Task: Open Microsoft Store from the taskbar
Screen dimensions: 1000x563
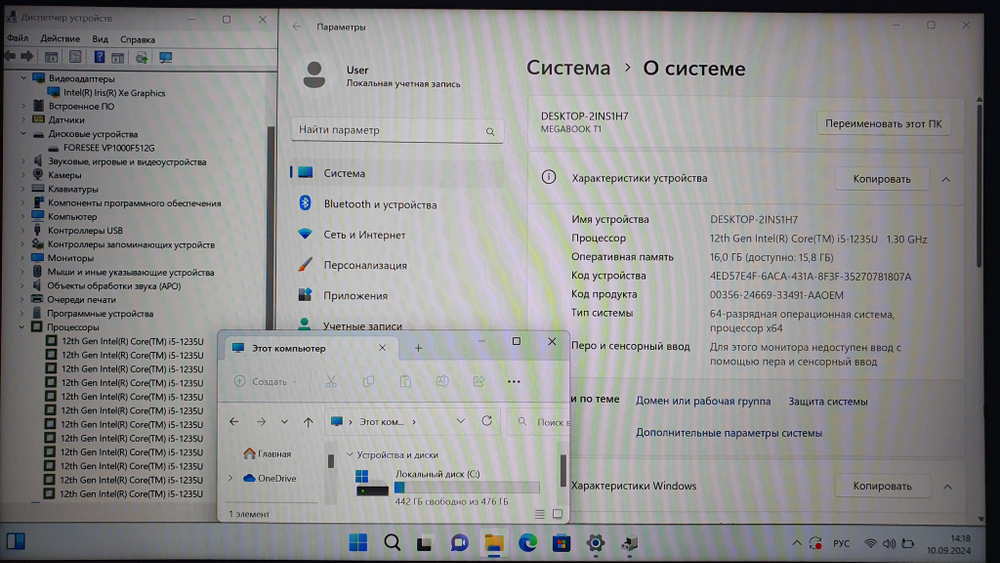Action: click(x=561, y=543)
